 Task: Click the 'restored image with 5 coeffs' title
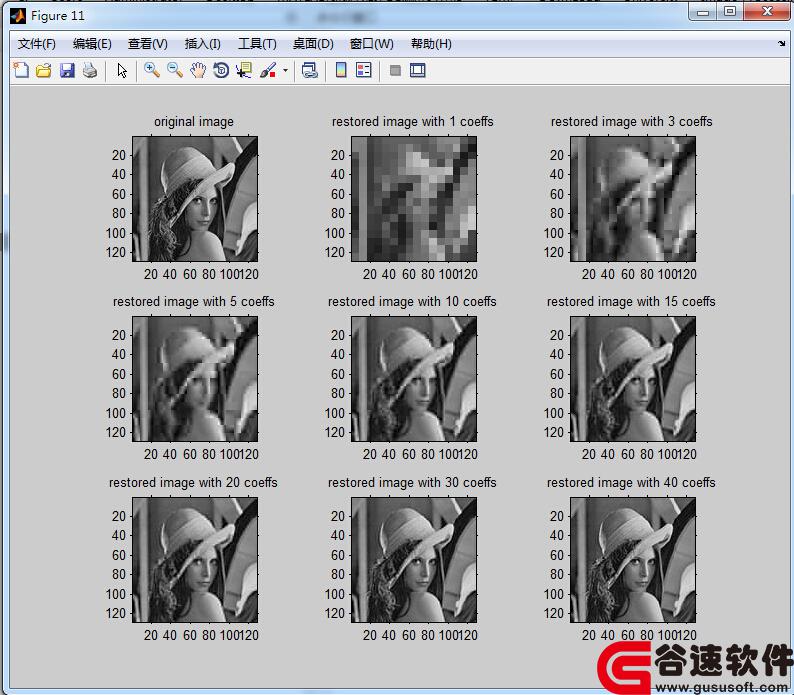(193, 301)
